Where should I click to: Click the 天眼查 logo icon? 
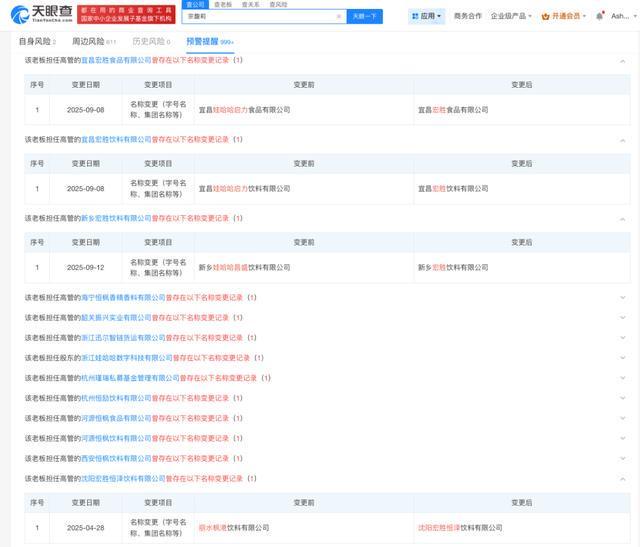click(19, 15)
